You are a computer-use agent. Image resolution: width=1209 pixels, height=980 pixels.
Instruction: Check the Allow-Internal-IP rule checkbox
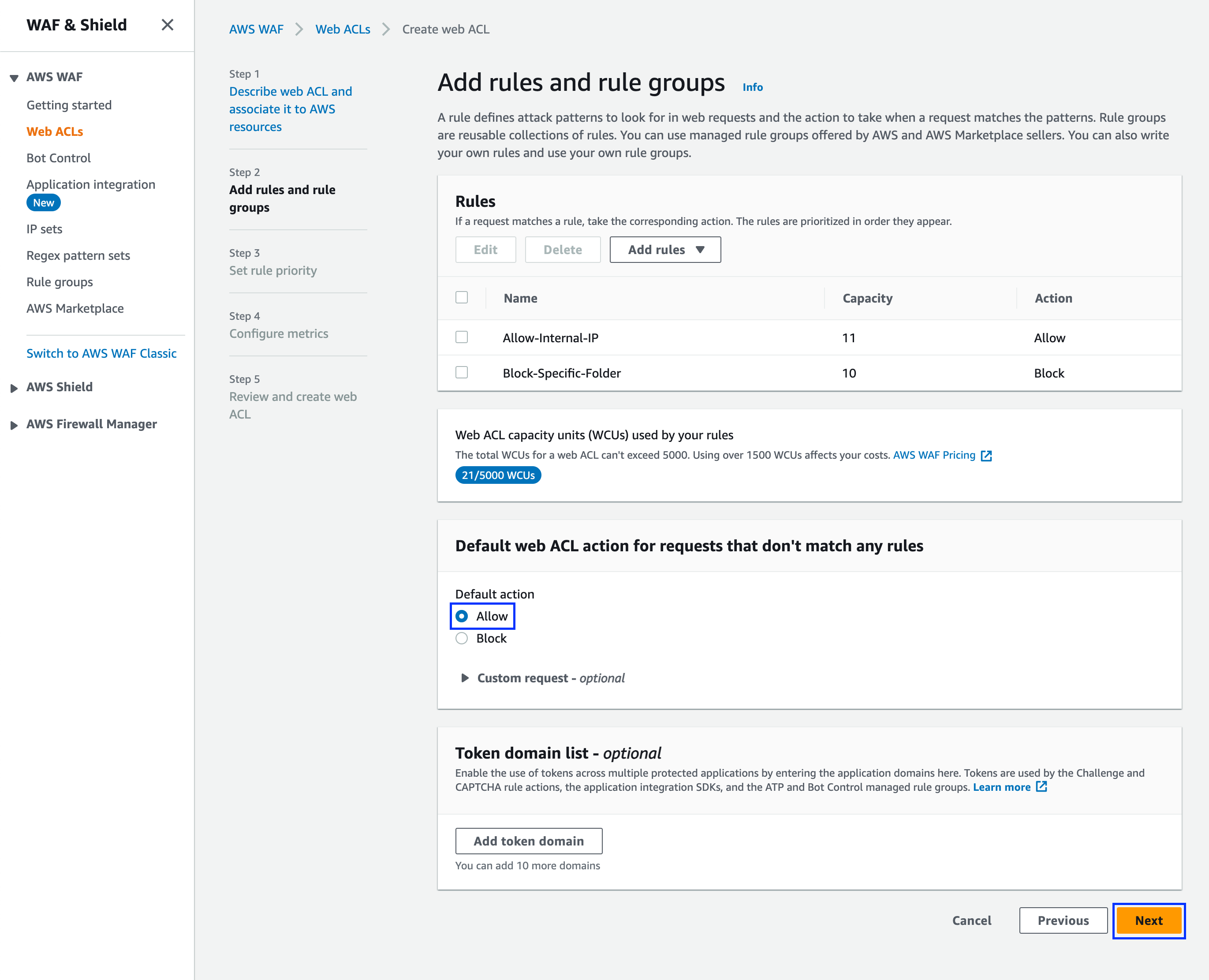pos(462,337)
